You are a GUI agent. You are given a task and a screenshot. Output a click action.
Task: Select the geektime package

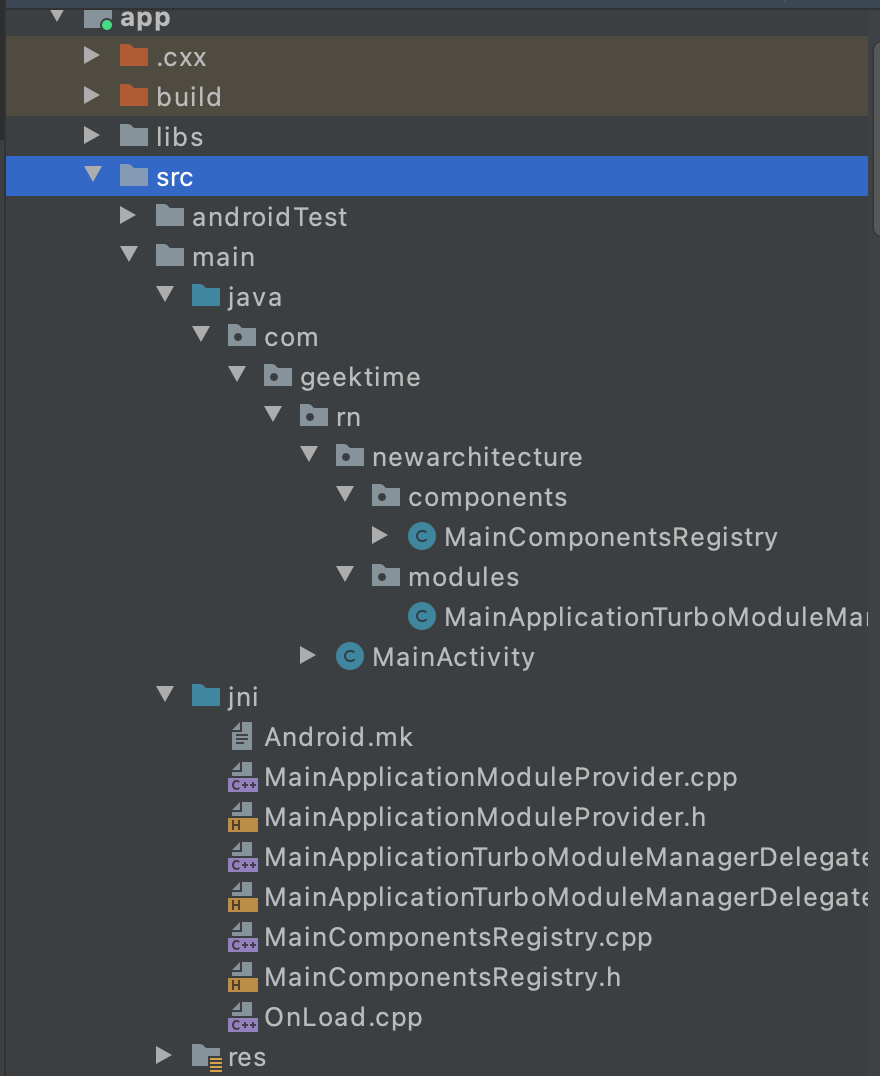360,377
